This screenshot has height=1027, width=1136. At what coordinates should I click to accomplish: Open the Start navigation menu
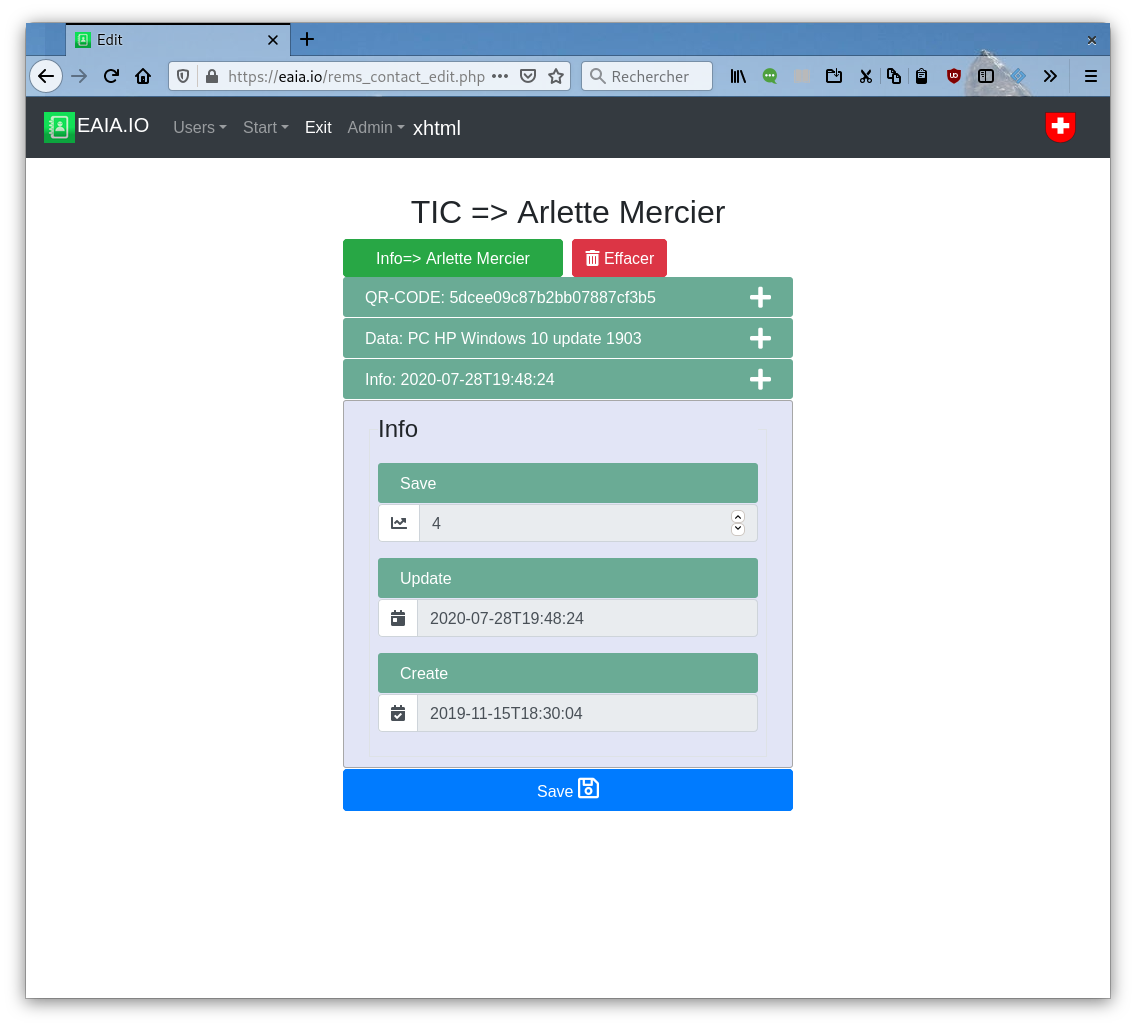point(265,127)
